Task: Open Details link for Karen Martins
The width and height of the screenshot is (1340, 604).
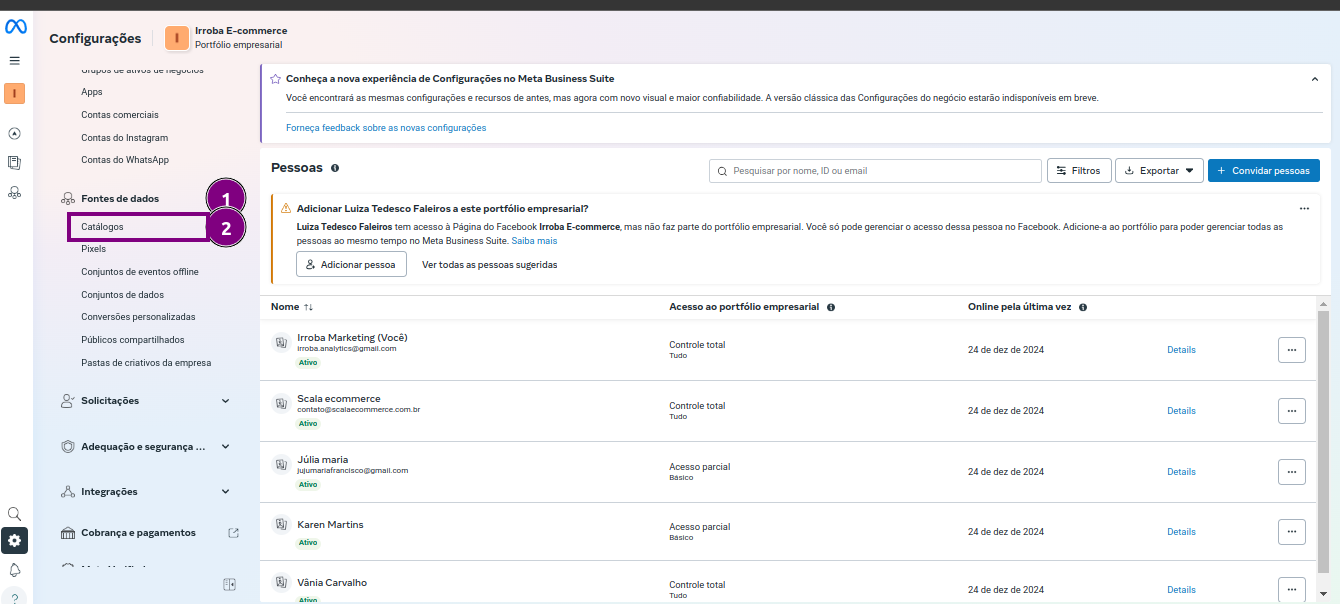Action: coord(1181,532)
